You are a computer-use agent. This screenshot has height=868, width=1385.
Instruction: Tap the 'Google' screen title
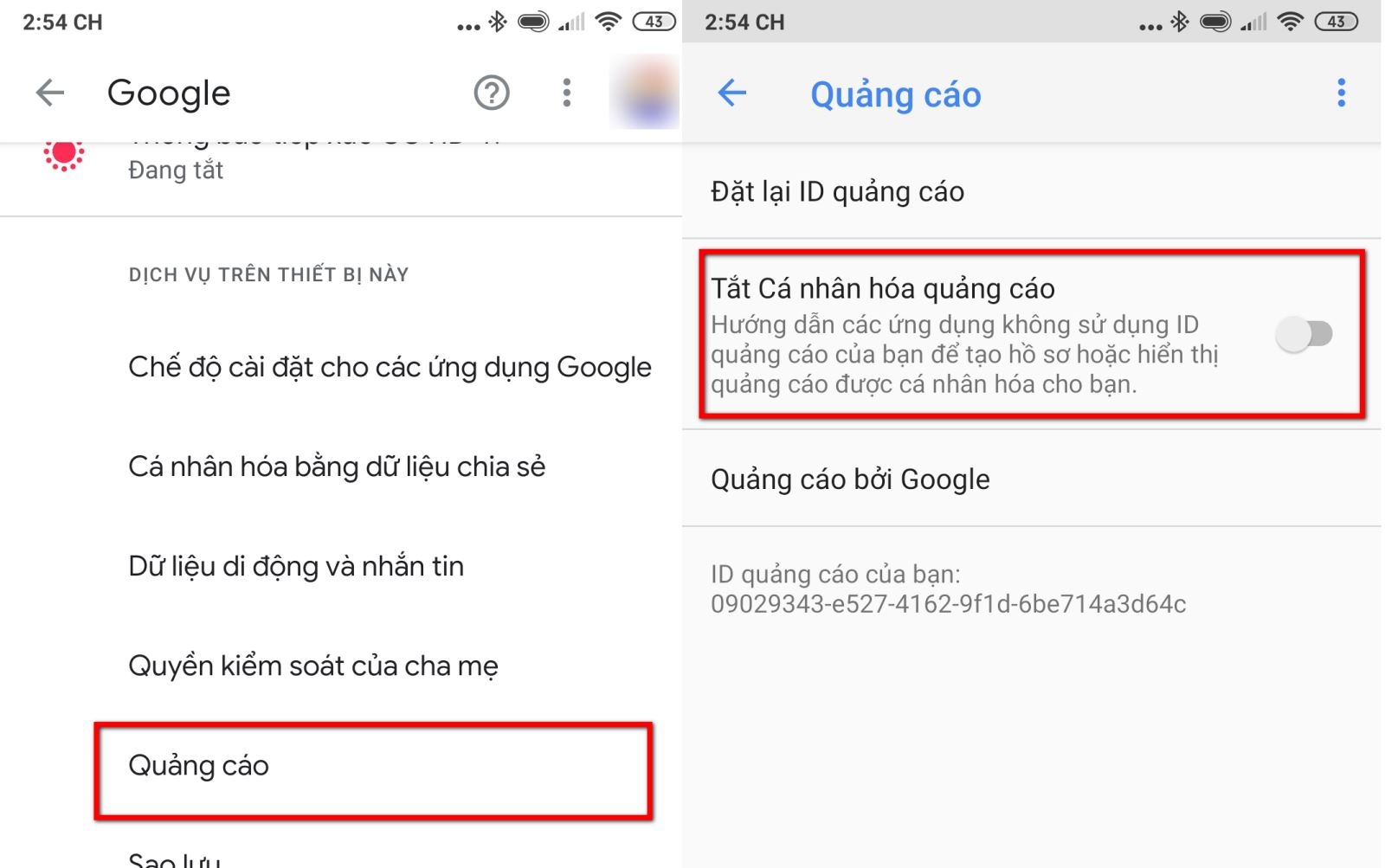click(169, 93)
